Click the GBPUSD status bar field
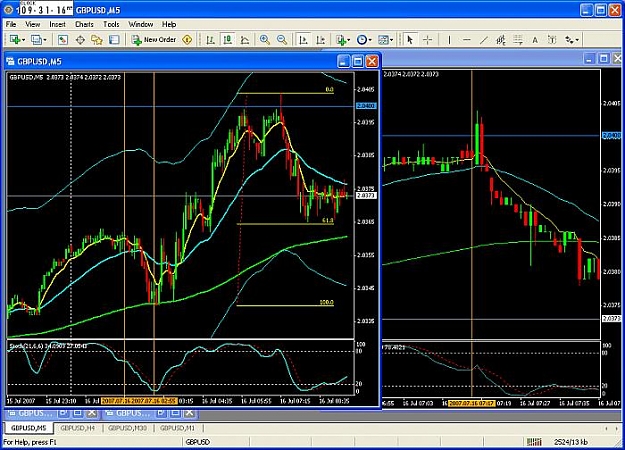Image resolution: width=625 pixels, height=450 pixels. click(216, 442)
